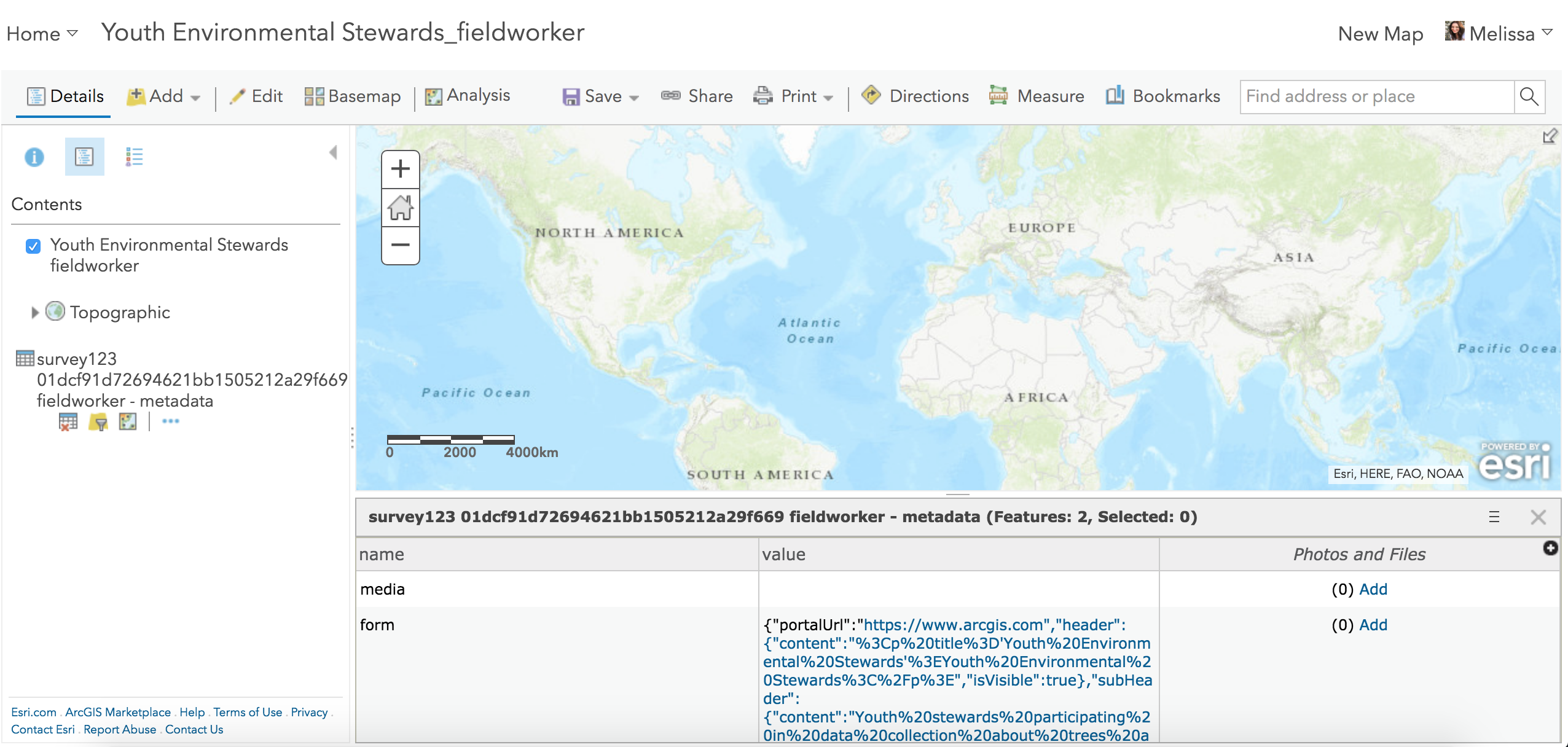Show the Legend panel icon
Screen dimensions: 1568x747
tap(134, 157)
